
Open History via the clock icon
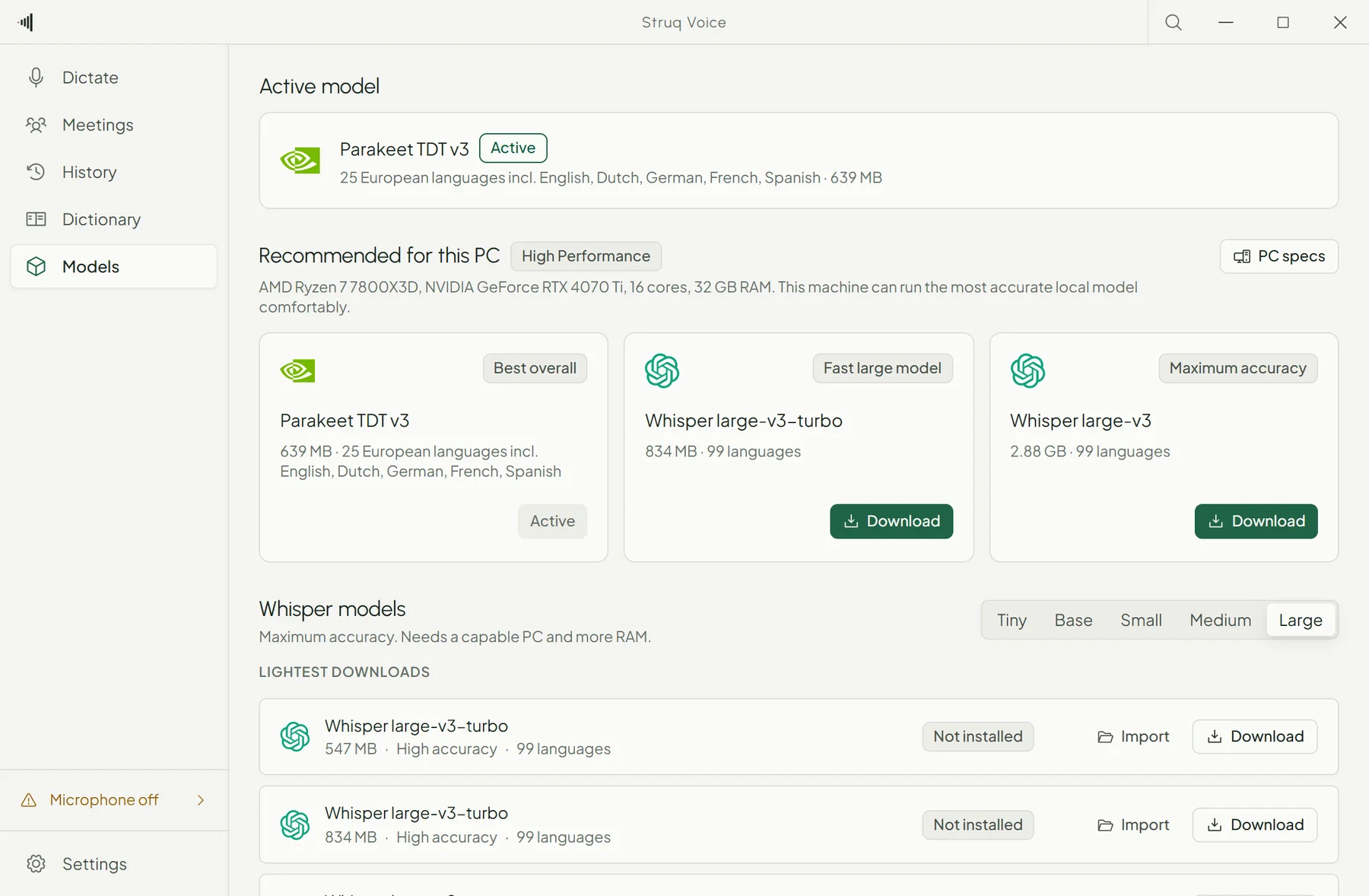tap(36, 172)
